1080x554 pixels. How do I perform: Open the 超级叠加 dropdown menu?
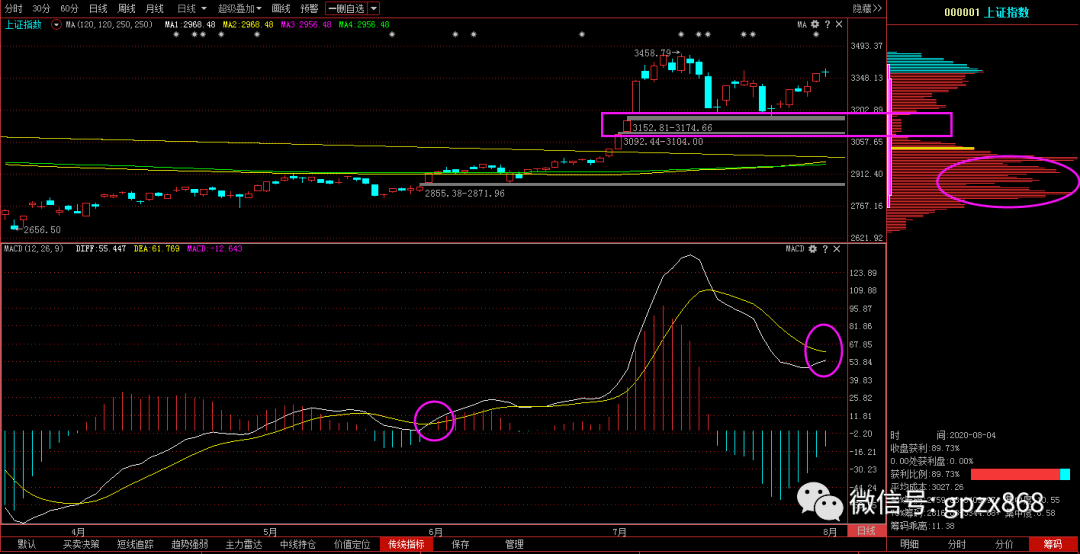(x=240, y=8)
